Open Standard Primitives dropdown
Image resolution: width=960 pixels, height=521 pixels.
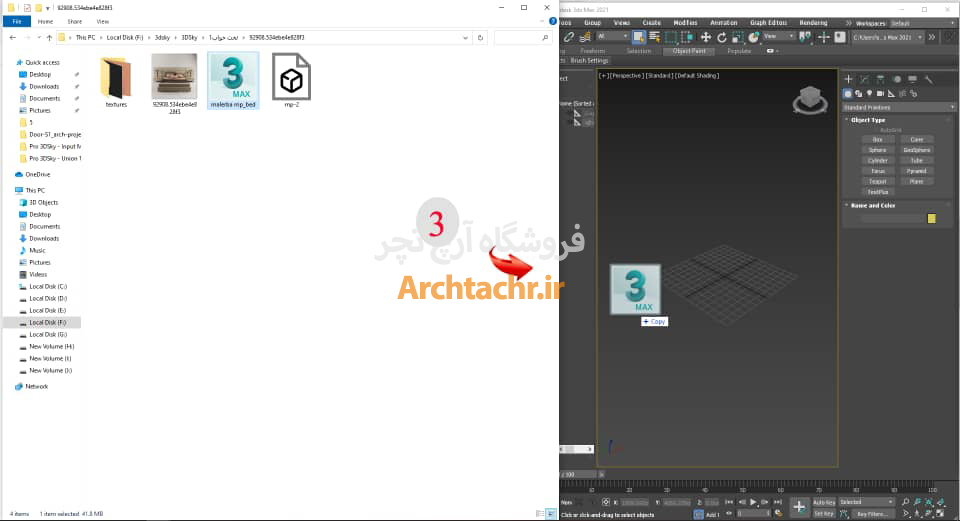pyautogui.click(x=899, y=108)
